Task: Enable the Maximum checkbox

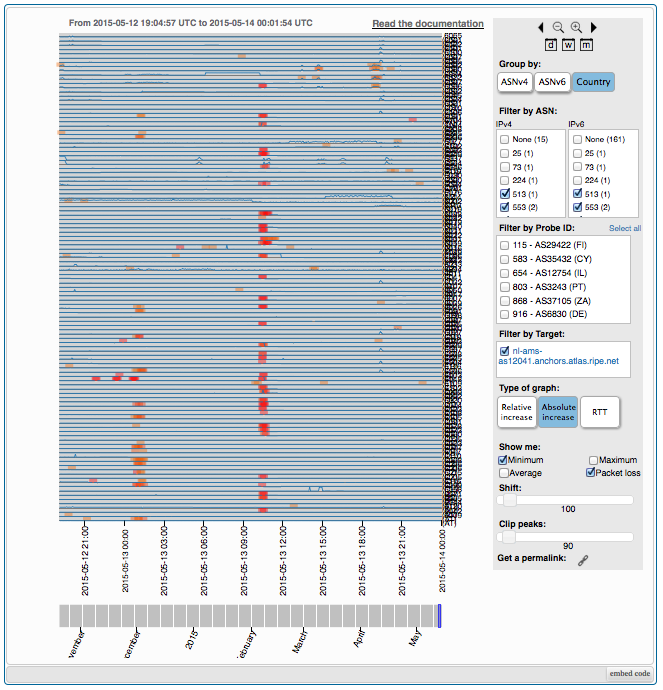Action: click(594, 460)
